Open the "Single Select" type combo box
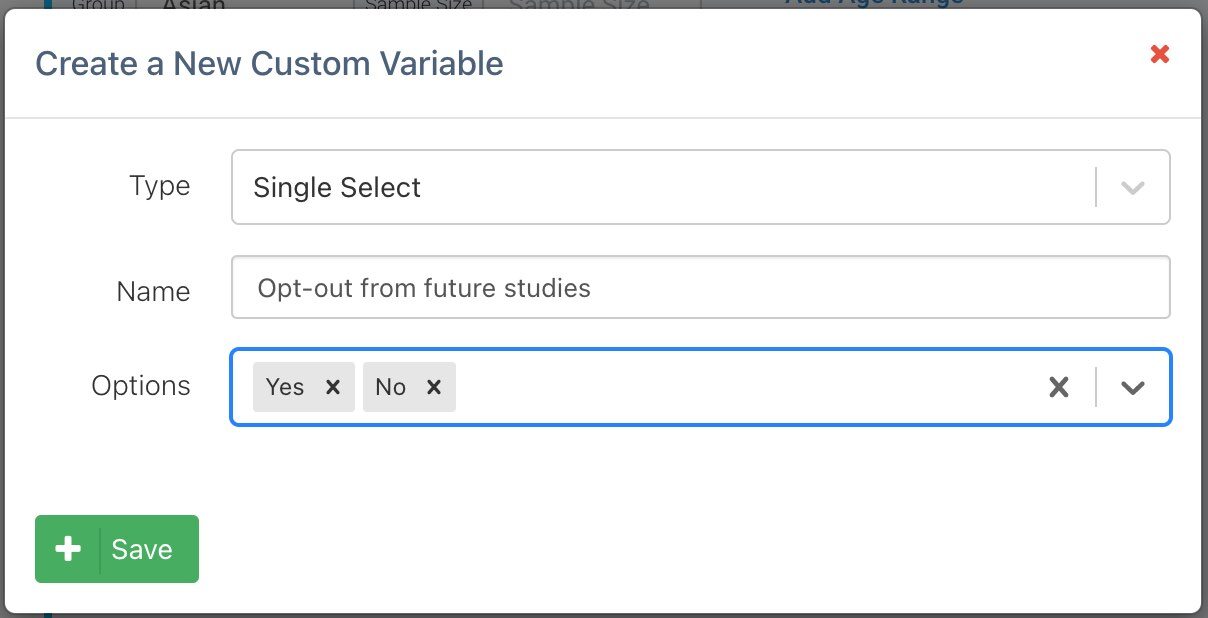Viewport: 1208px width, 618px height. pos(660,187)
